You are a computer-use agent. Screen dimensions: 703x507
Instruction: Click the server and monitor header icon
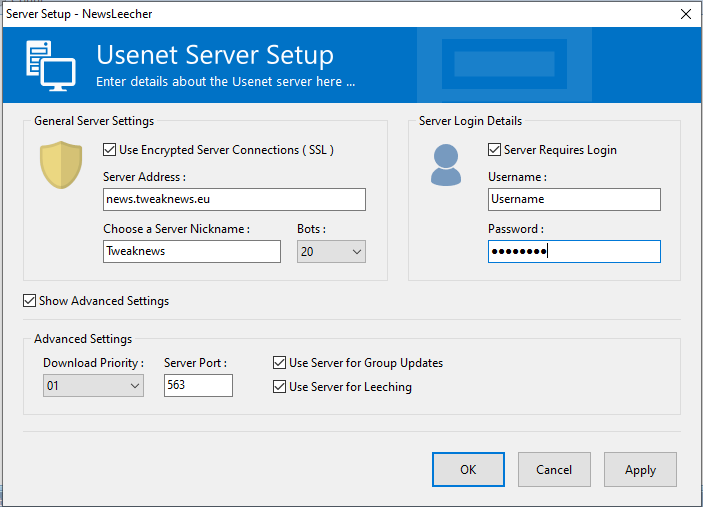click(51, 65)
